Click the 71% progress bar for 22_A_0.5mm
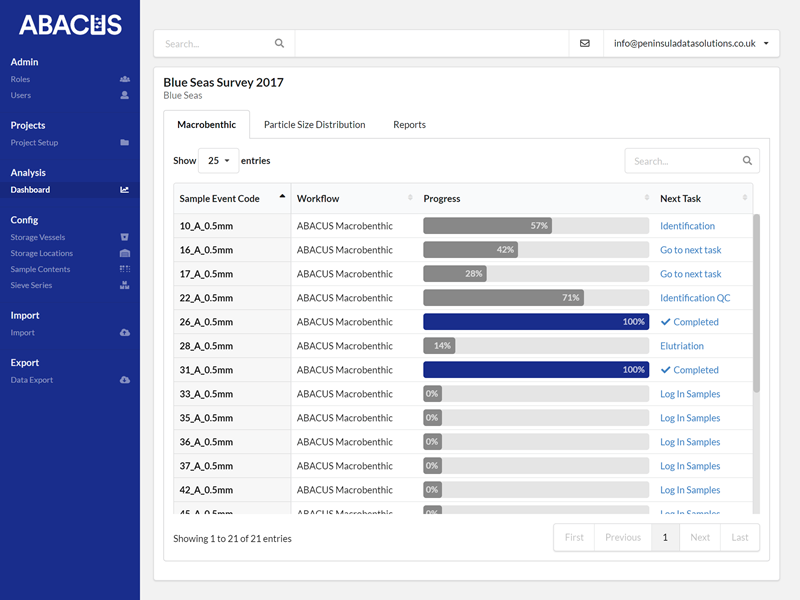 pyautogui.click(x=536, y=297)
